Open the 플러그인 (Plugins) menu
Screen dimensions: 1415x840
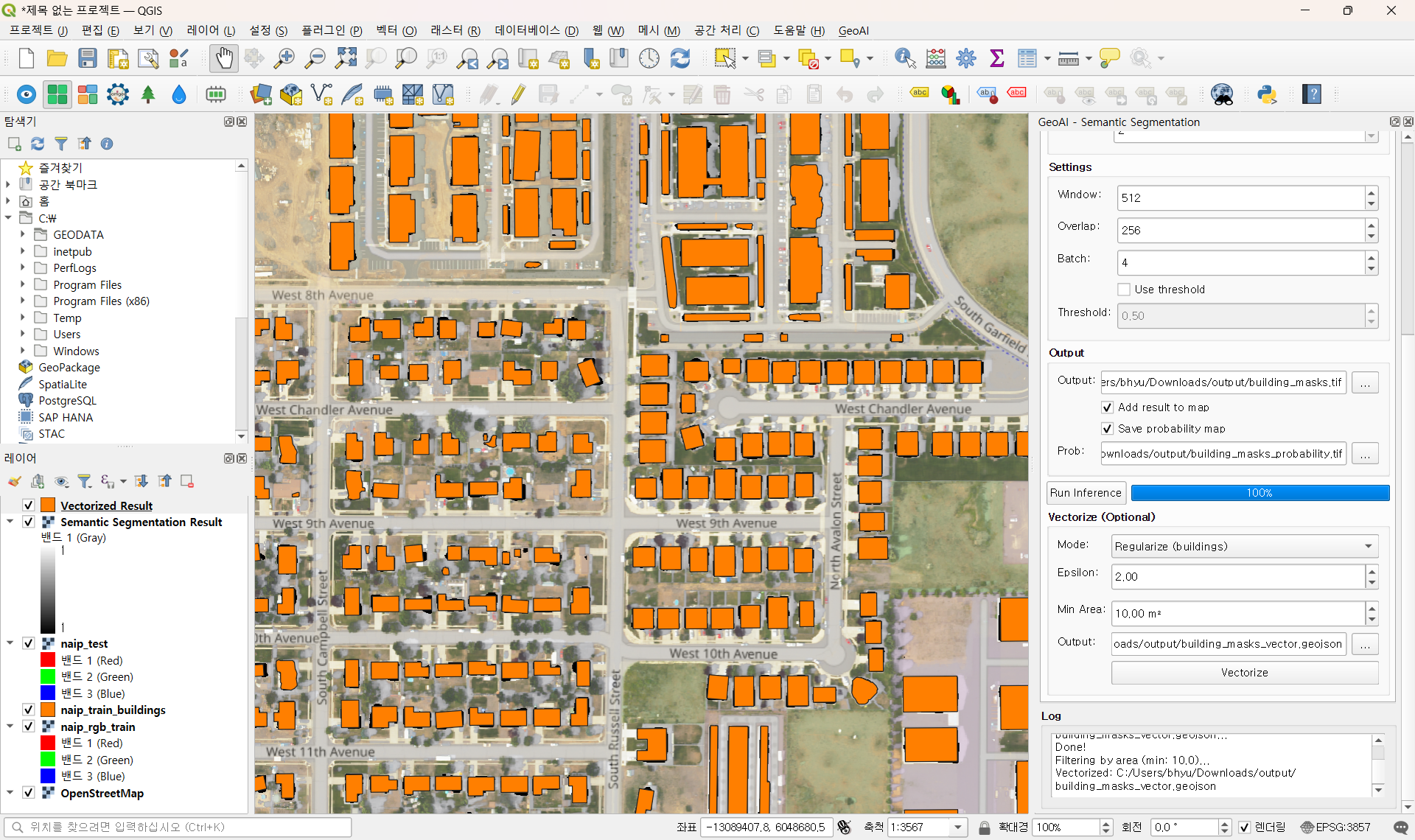point(332,30)
